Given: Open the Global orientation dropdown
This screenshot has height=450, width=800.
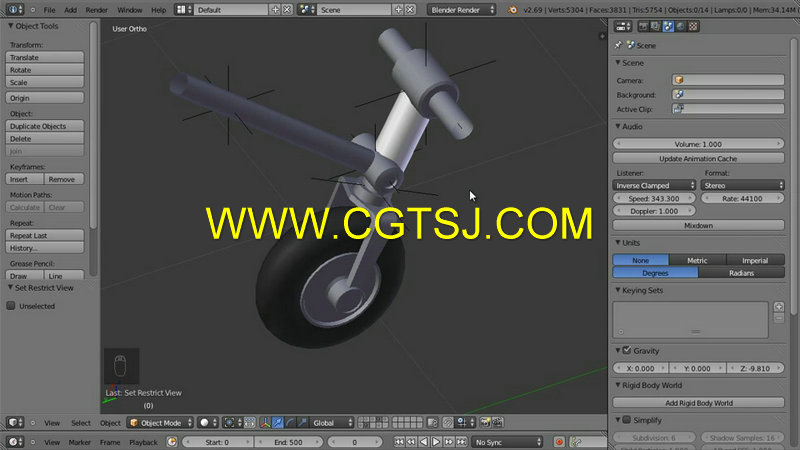Looking at the screenshot, I should coord(332,422).
